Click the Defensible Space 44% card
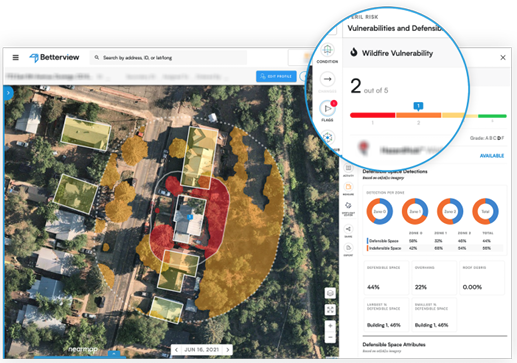Screen dimensions: 517x363 coord(386,278)
